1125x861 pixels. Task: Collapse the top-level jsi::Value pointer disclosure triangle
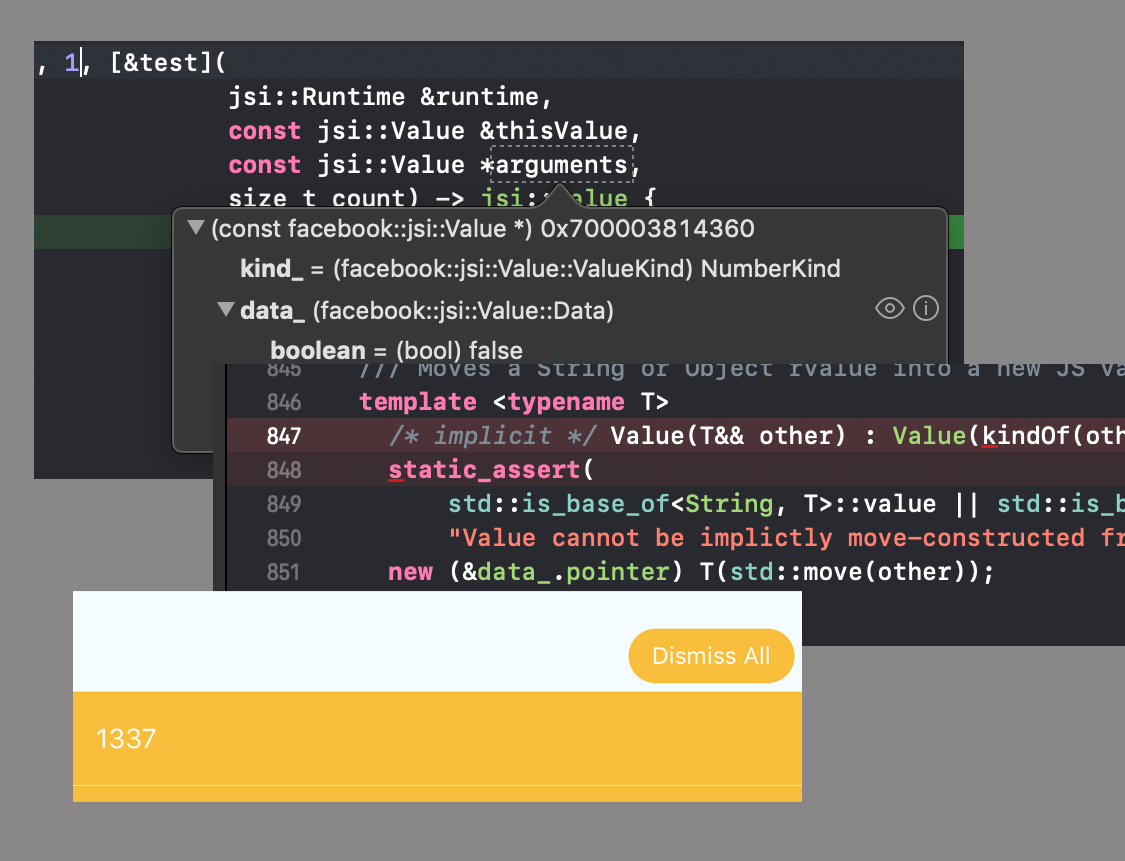196,228
